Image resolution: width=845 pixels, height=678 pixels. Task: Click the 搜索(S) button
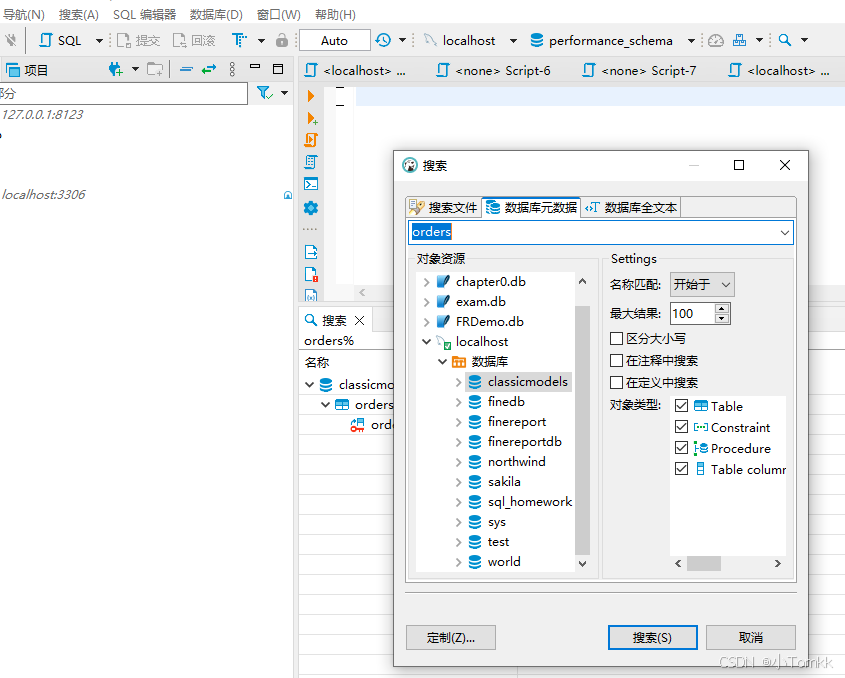click(652, 637)
